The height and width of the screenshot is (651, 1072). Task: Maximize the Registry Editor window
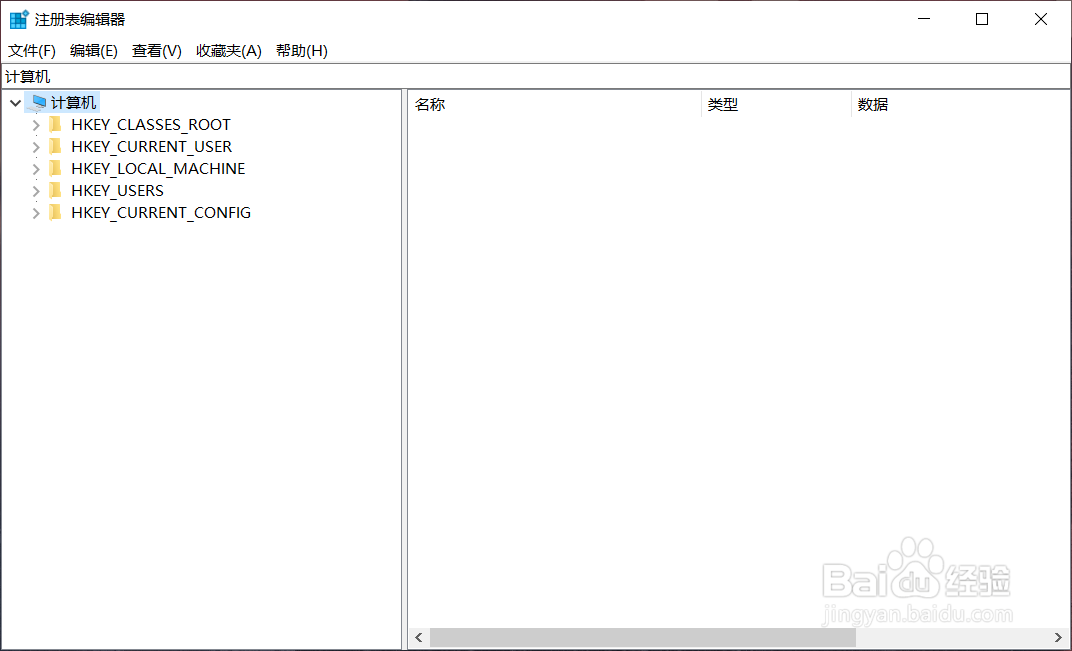(x=982, y=19)
